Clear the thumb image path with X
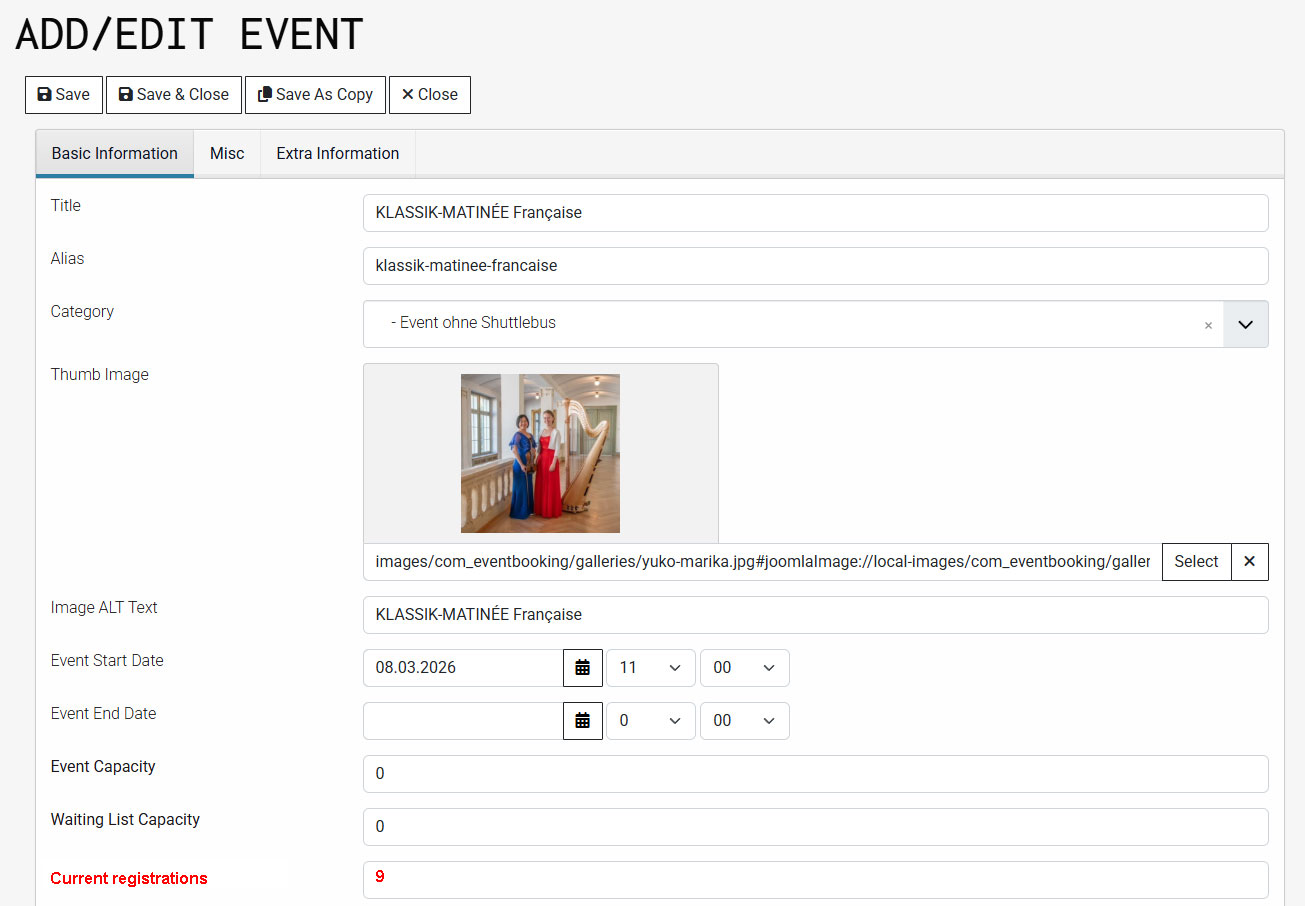The width and height of the screenshot is (1305, 906). [x=1249, y=562]
